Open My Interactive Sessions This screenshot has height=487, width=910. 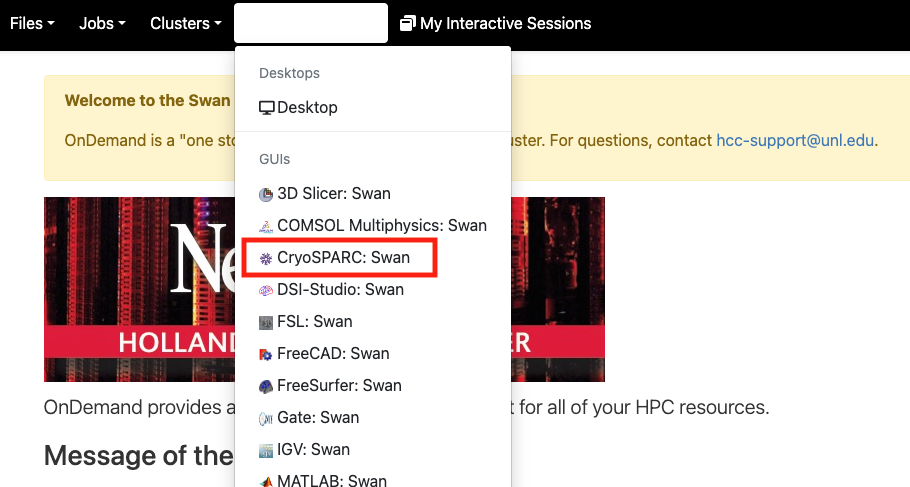pos(496,23)
